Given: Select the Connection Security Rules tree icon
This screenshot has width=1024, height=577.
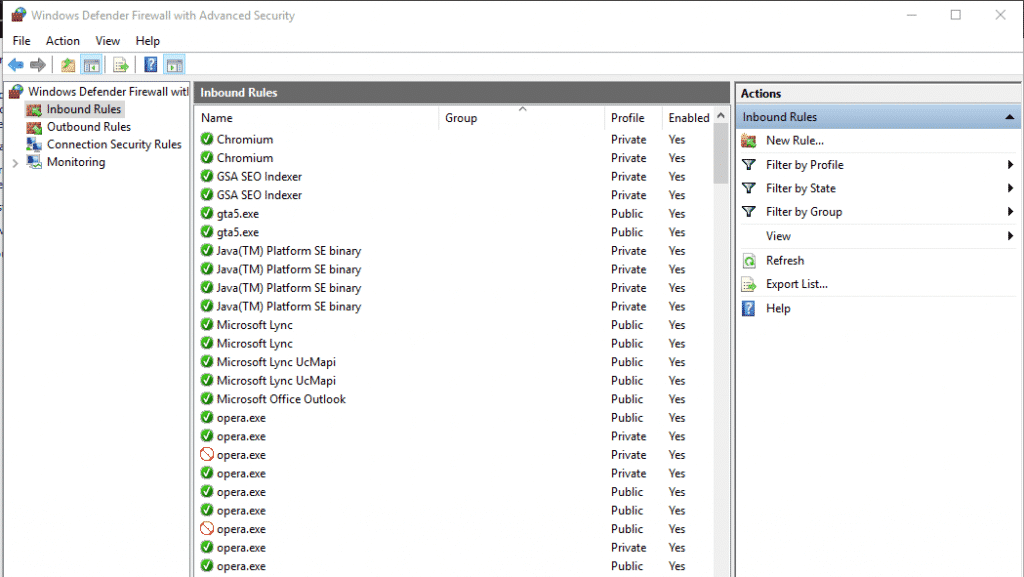Looking at the screenshot, I should (x=35, y=145).
